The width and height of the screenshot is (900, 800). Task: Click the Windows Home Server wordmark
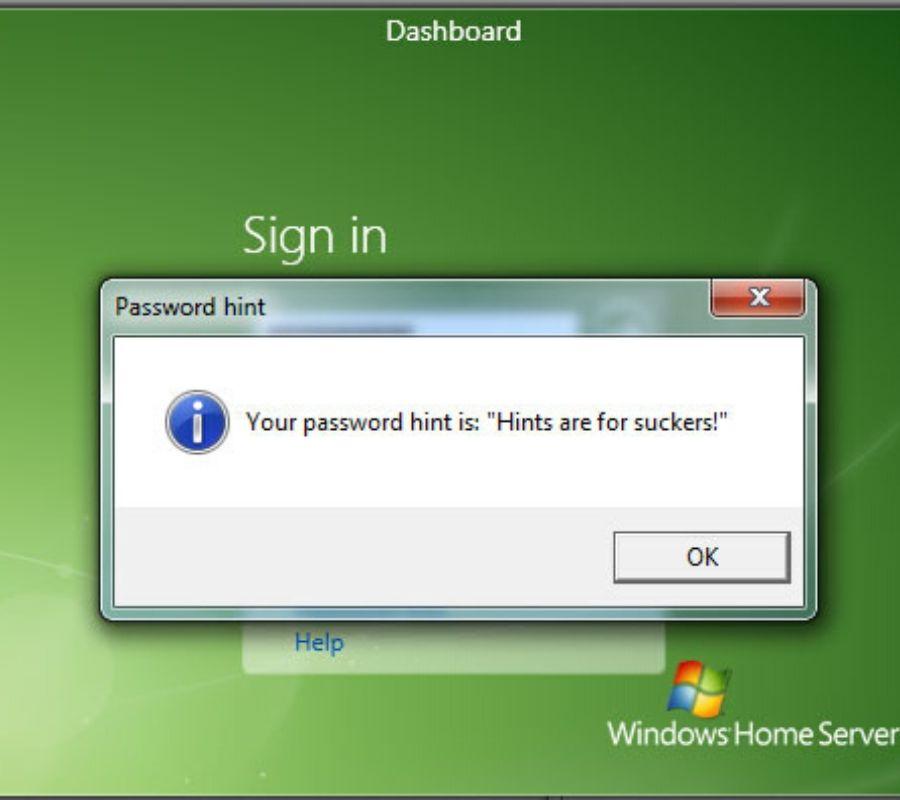click(753, 734)
